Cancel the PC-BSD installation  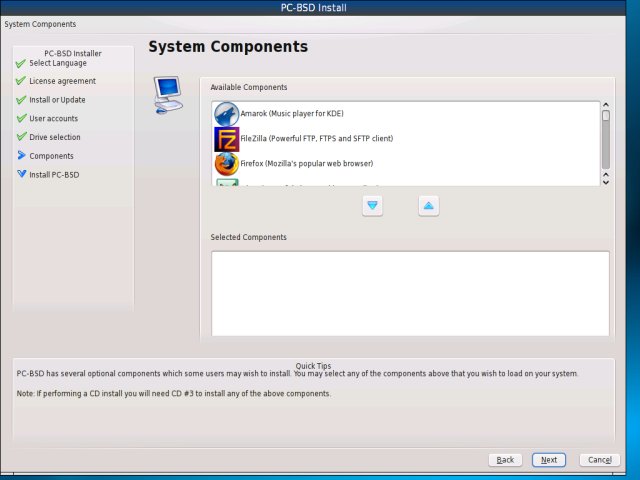click(x=600, y=460)
